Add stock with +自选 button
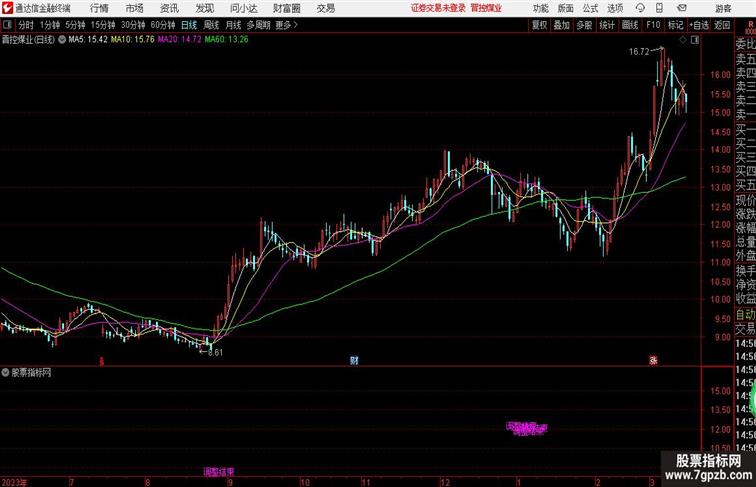Image resolution: width=756 pixels, height=487 pixels. click(699, 25)
